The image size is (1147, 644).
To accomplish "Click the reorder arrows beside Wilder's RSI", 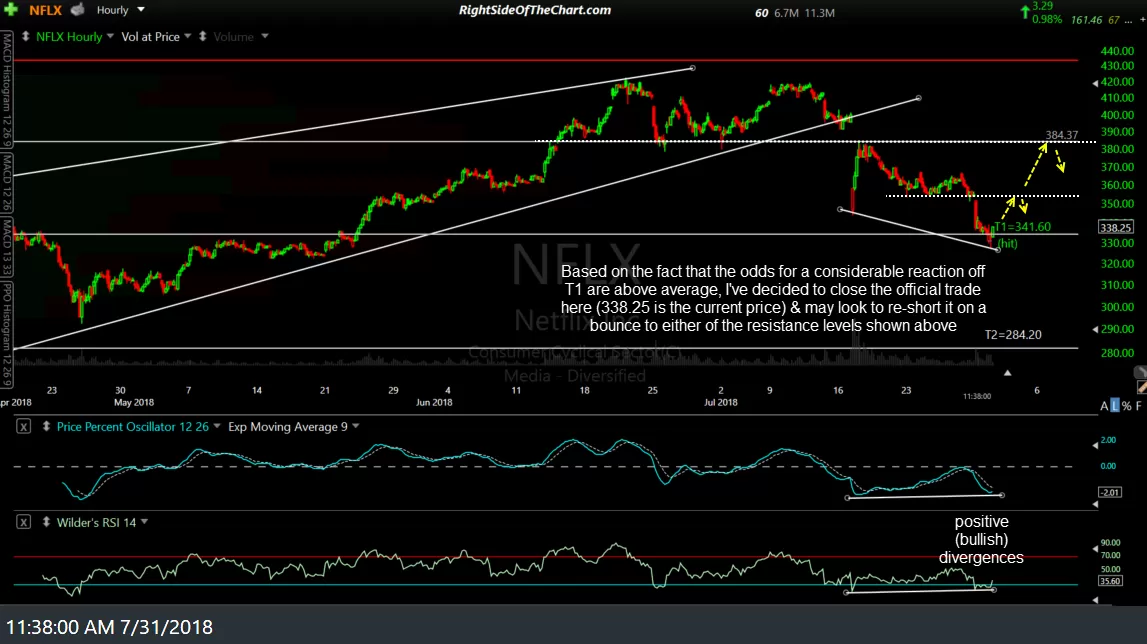I will coord(46,522).
